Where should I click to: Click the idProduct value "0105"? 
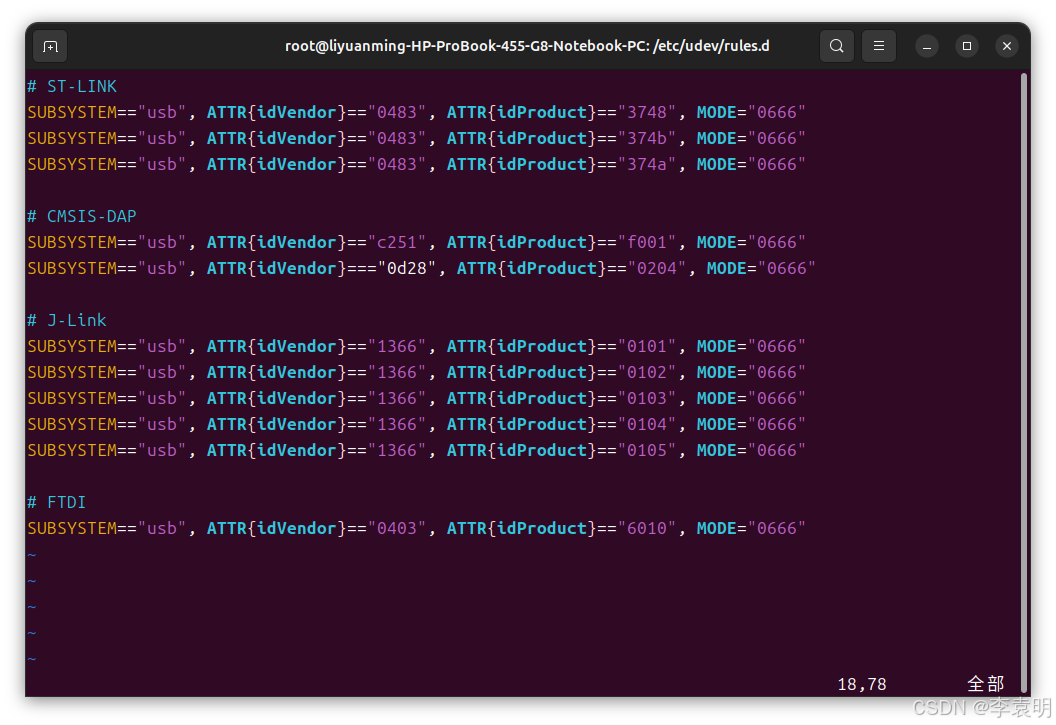tap(647, 450)
